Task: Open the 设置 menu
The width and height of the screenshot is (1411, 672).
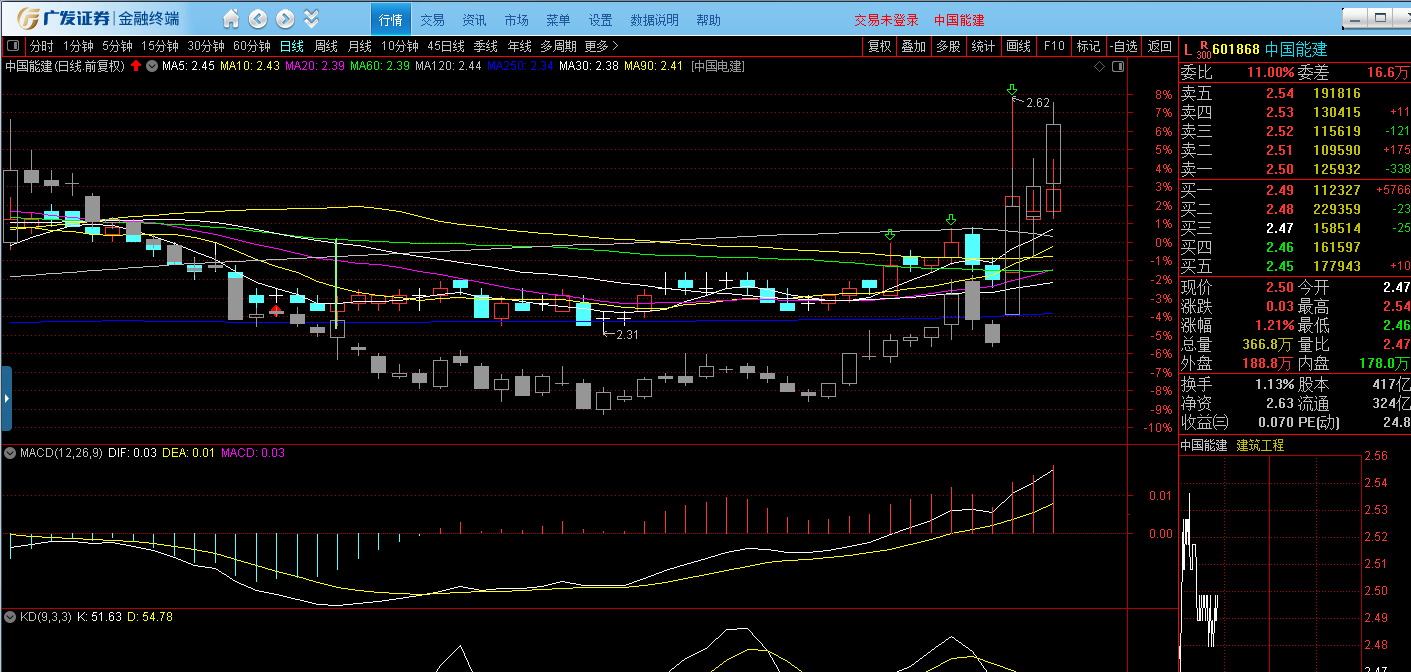Action: coord(600,20)
